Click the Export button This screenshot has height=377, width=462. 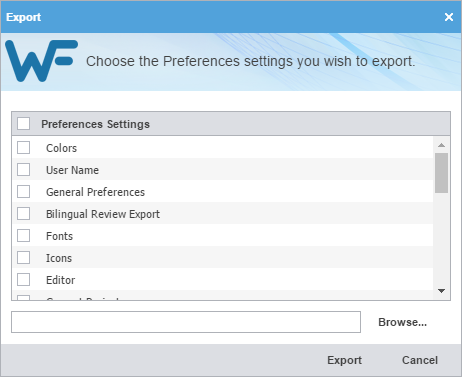pyautogui.click(x=344, y=360)
